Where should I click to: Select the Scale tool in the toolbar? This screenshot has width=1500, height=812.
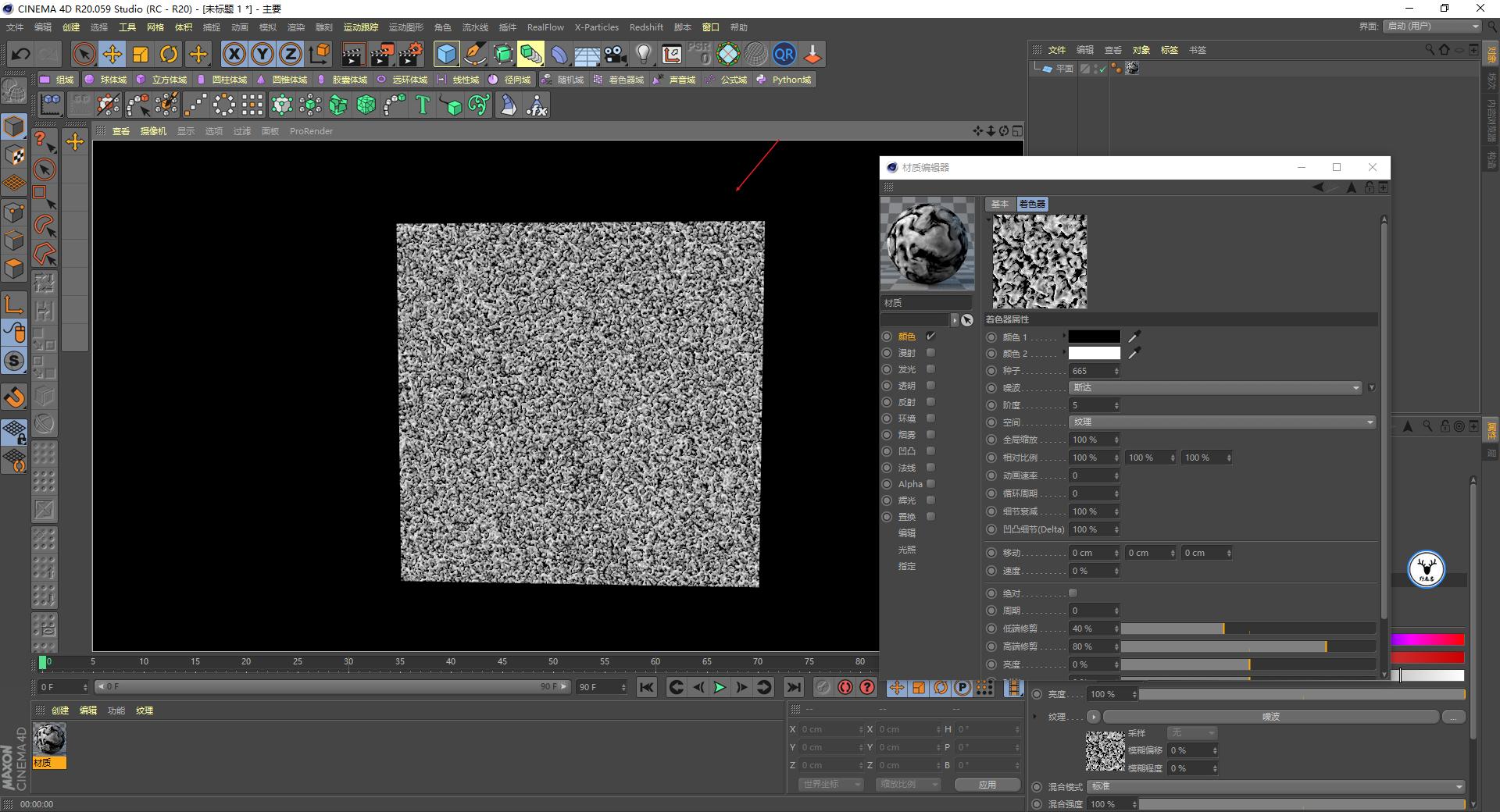coord(141,54)
